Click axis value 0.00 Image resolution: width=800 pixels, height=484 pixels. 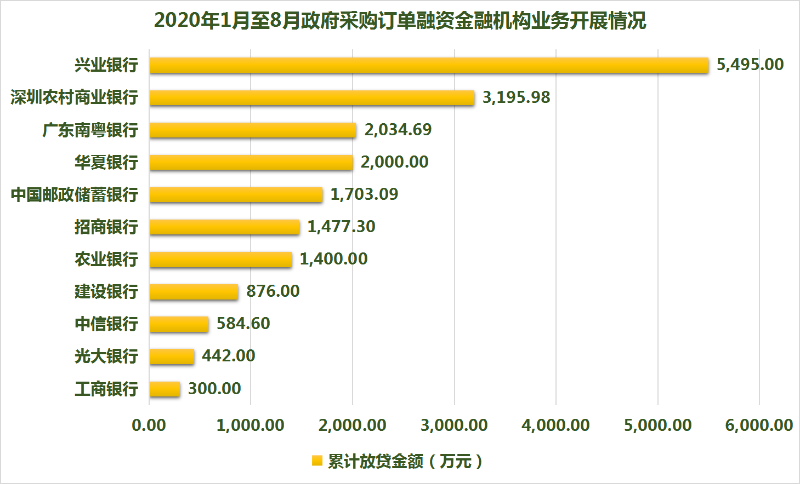pos(149,425)
